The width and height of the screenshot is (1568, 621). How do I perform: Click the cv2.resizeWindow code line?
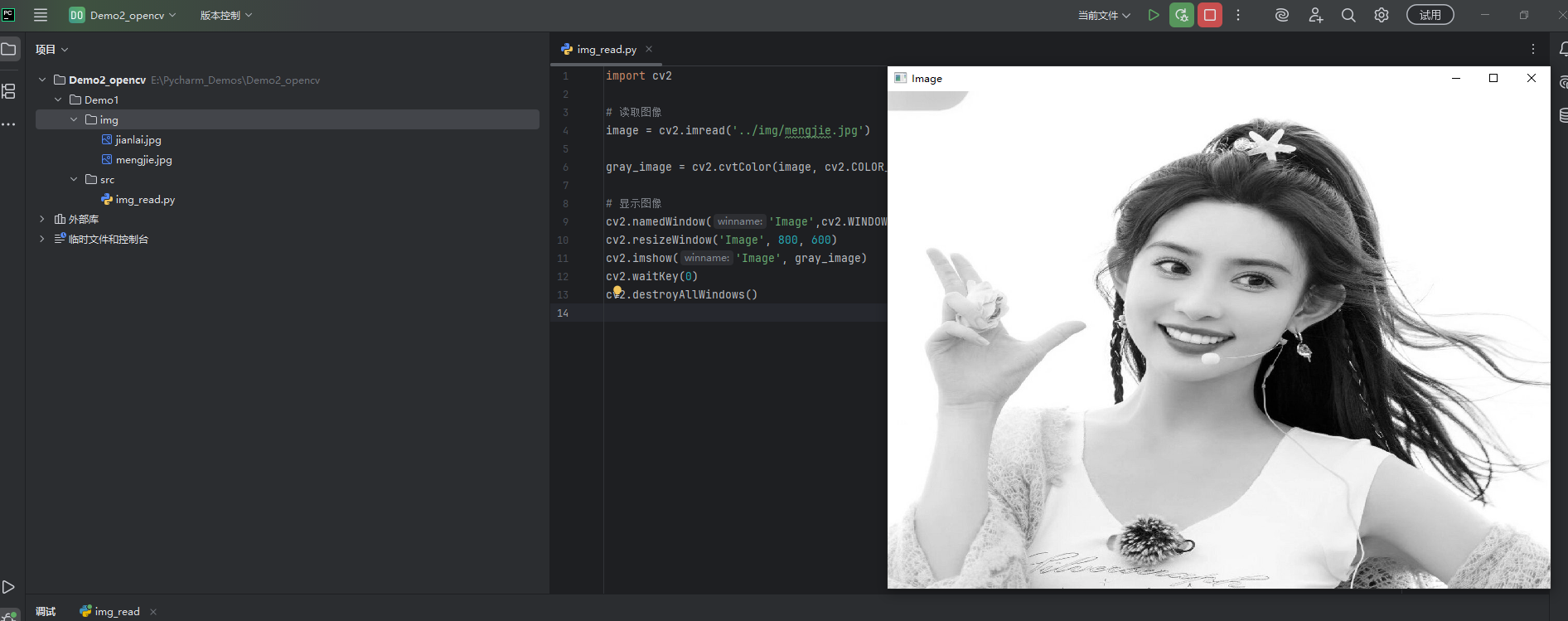pos(722,240)
